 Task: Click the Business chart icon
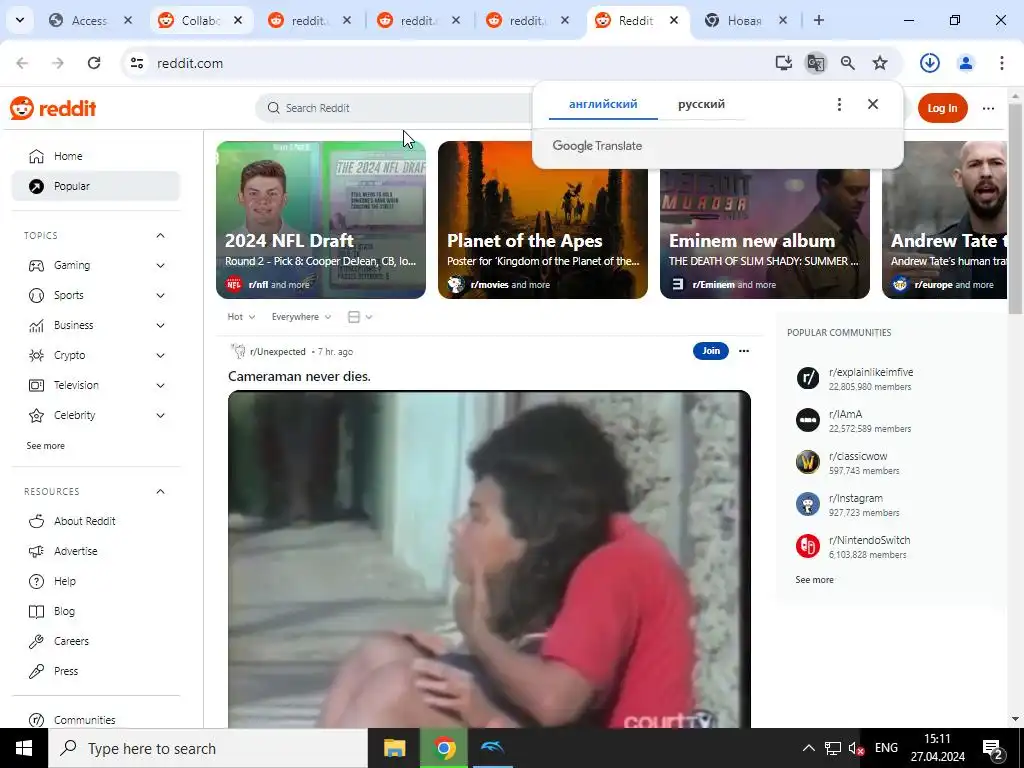click(x=37, y=325)
